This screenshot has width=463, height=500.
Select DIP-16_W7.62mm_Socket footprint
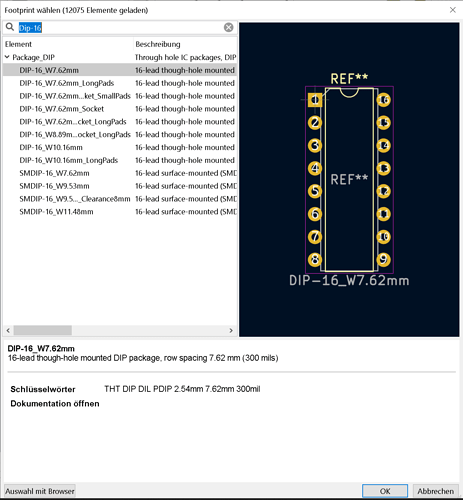[62, 109]
